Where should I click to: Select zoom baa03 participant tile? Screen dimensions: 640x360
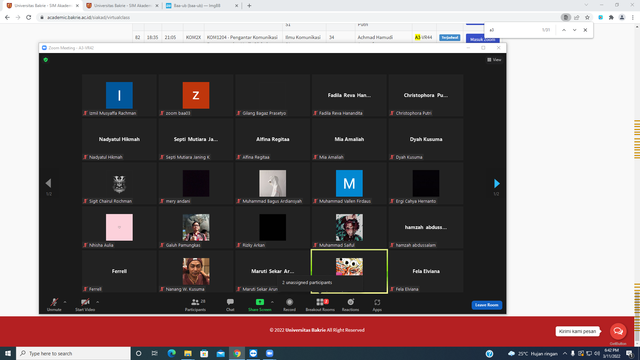(x=196, y=96)
